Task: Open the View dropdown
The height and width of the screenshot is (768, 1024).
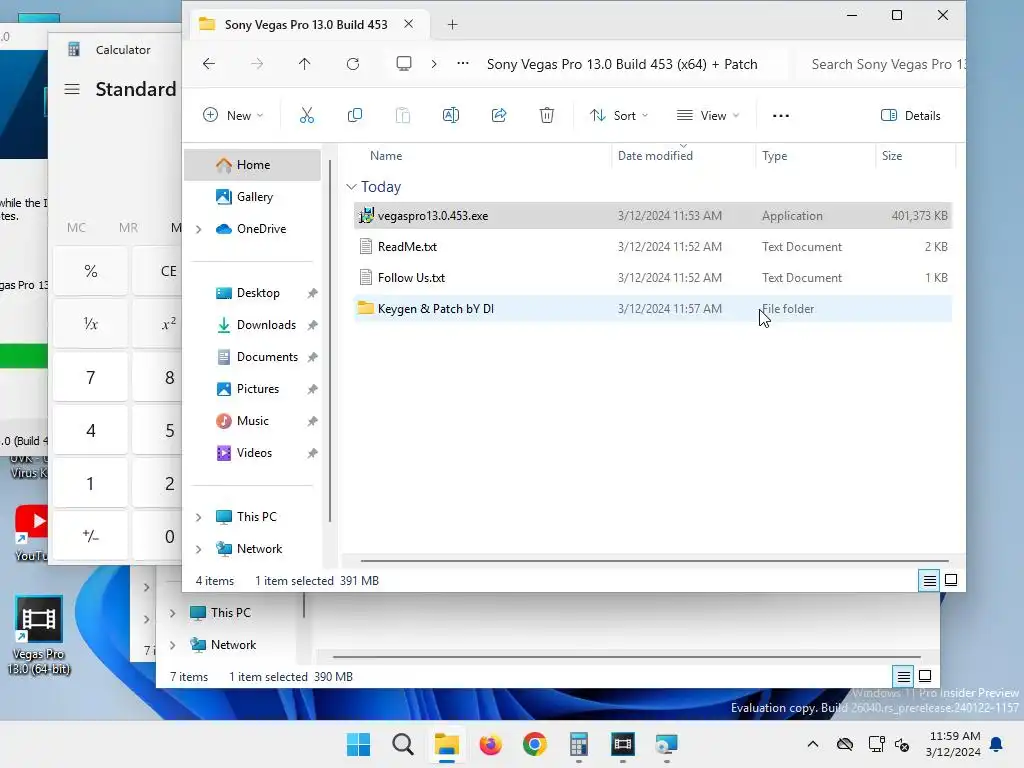Action: [709, 116]
